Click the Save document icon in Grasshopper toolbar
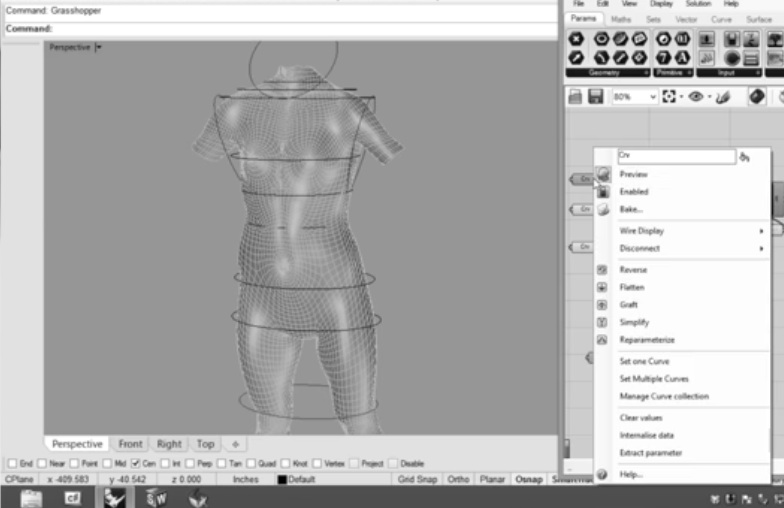Image resolution: width=784 pixels, height=508 pixels. pos(596,97)
